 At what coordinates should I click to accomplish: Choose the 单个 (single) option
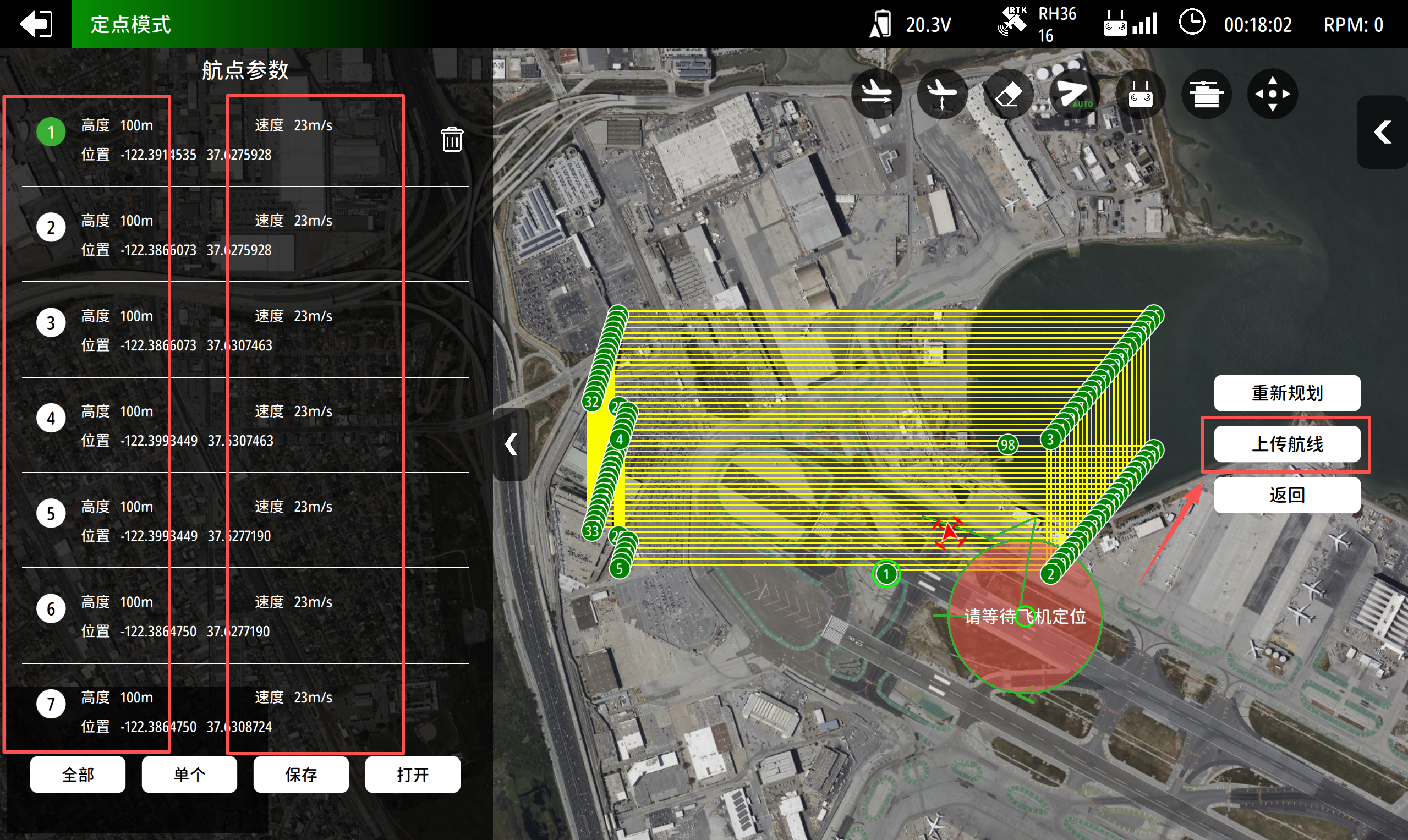click(x=189, y=775)
